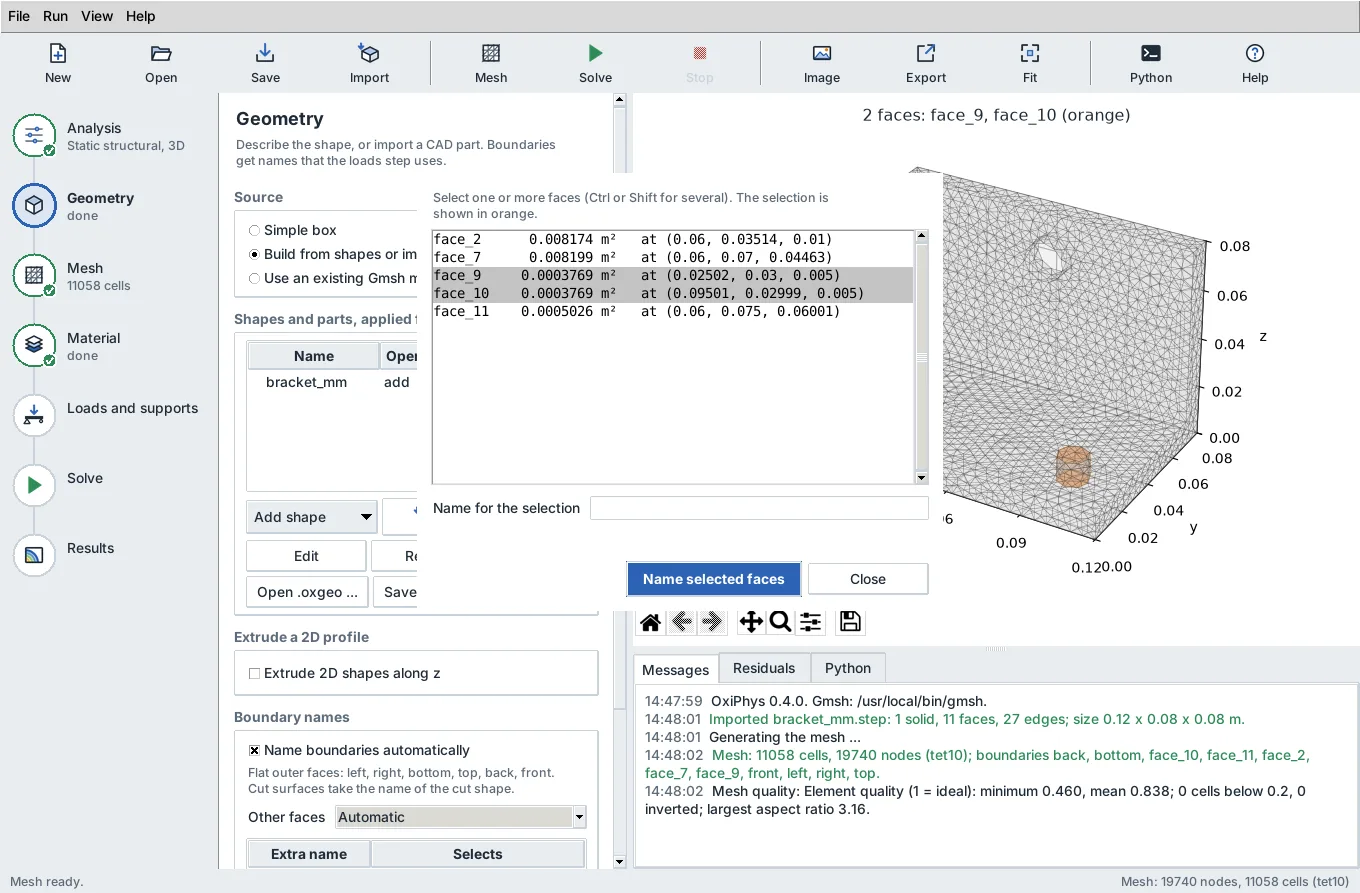Screen dimensions: 1360x893
Task: Save the figure with the floppy icon
Action: coord(850,622)
